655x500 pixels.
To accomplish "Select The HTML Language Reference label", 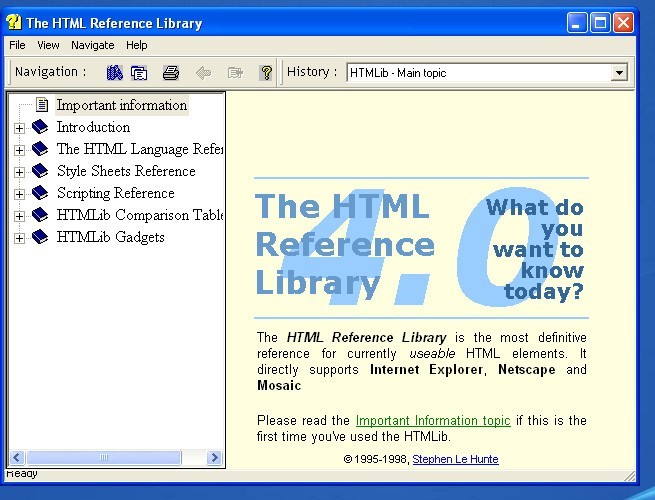I will [x=140, y=149].
